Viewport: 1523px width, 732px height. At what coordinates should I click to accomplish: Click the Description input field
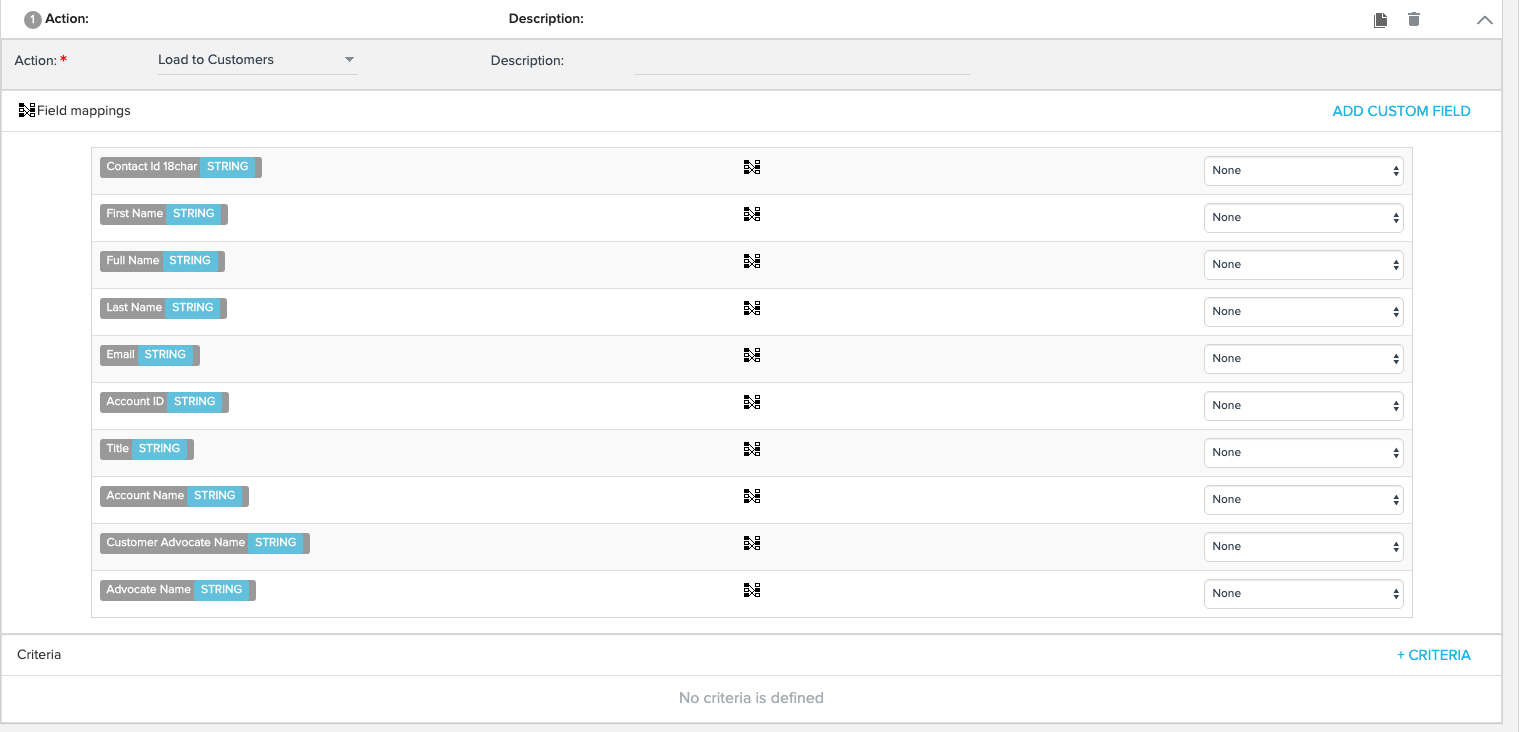pos(802,61)
